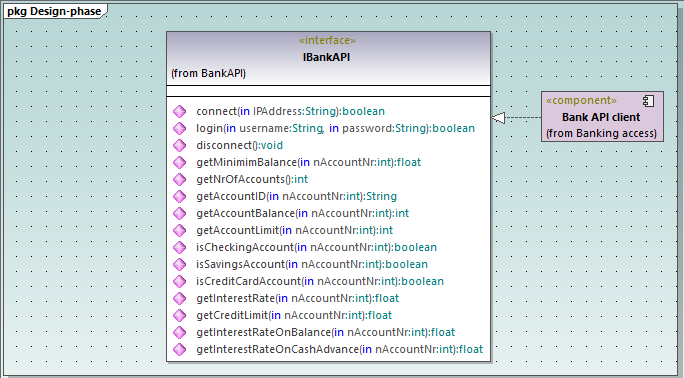
Task: Select the icon beside isSavingsAccount operation
Action: pyautogui.click(x=179, y=264)
